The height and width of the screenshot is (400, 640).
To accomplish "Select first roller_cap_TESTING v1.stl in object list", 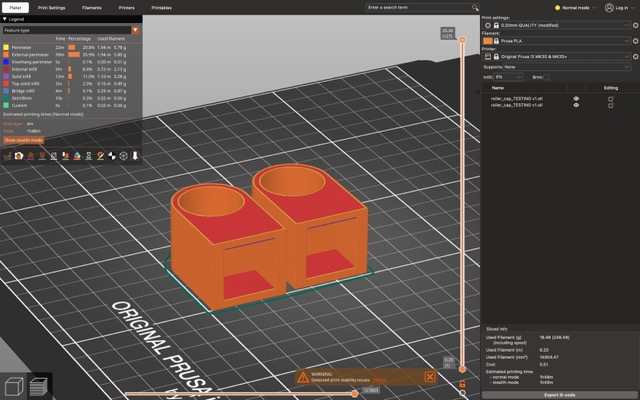I will point(517,99).
